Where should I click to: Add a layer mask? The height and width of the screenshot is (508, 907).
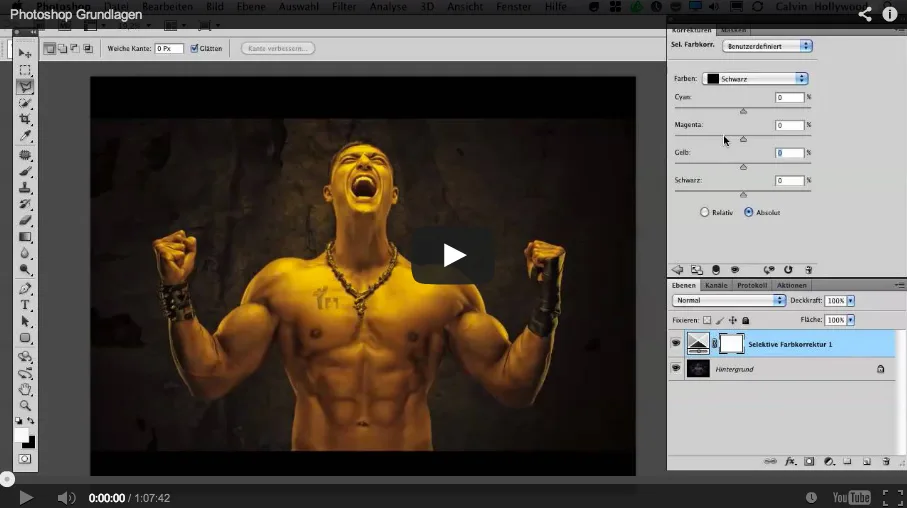click(x=809, y=461)
